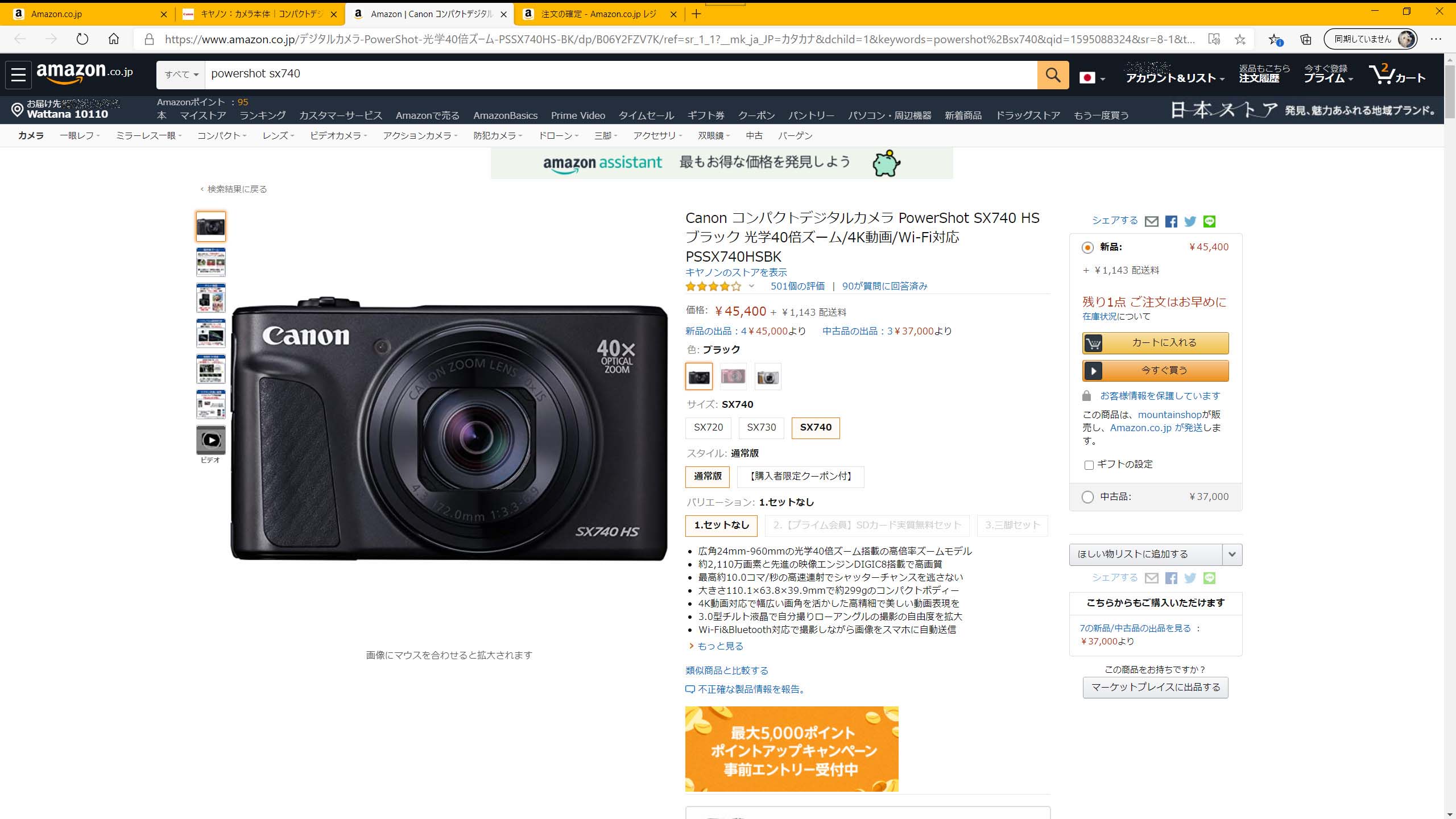The width and height of the screenshot is (1456, 819).
Task: Click the amazon.co.jp logo
Action: (x=85, y=73)
